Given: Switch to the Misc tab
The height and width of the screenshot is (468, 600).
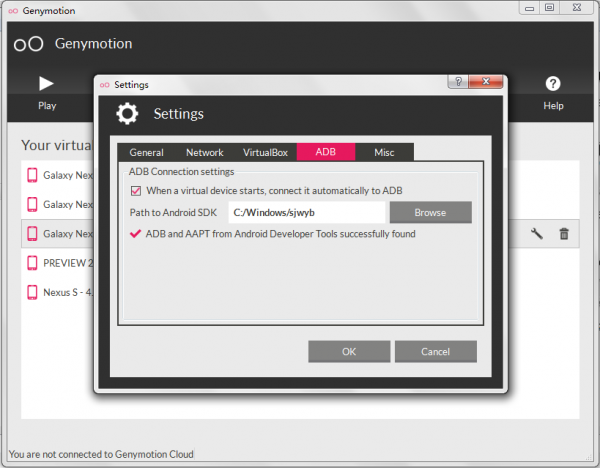Looking at the screenshot, I should 384,153.
